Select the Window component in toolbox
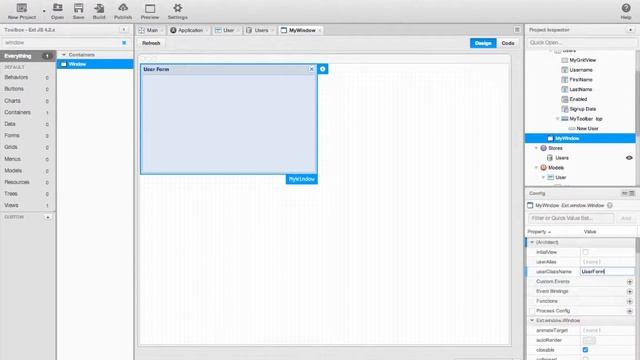Image resolution: width=640 pixels, height=360 pixels. [95, 64]
